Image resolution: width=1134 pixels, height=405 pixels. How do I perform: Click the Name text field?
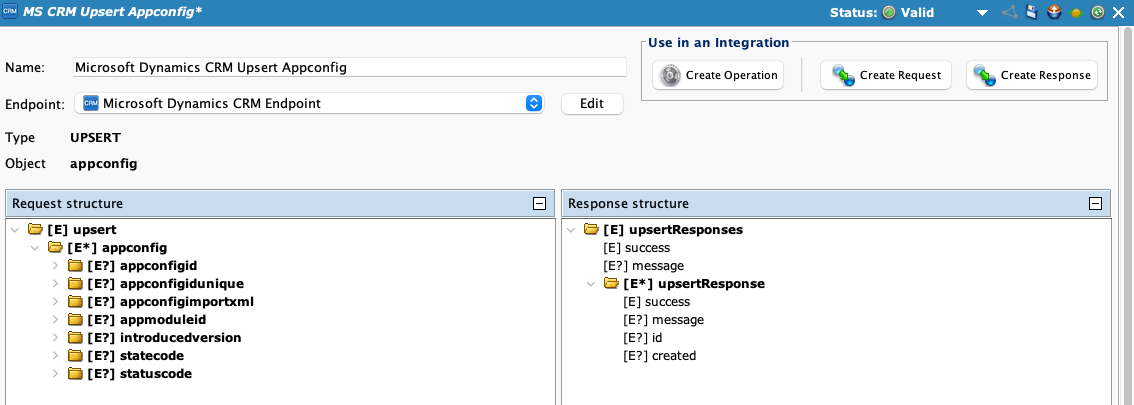tap(349, 67)
